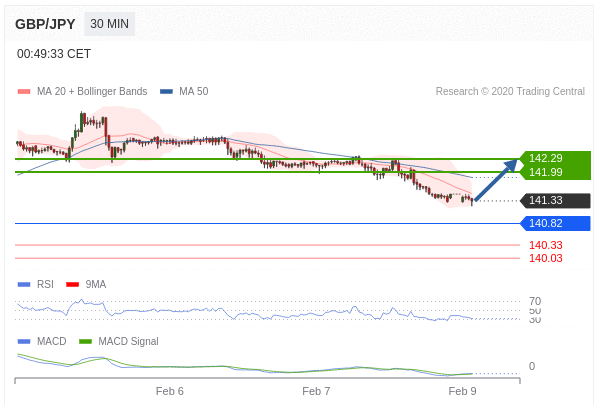
Task: Click the MA 50 blue legend swatch
Action: click(166, 91)
